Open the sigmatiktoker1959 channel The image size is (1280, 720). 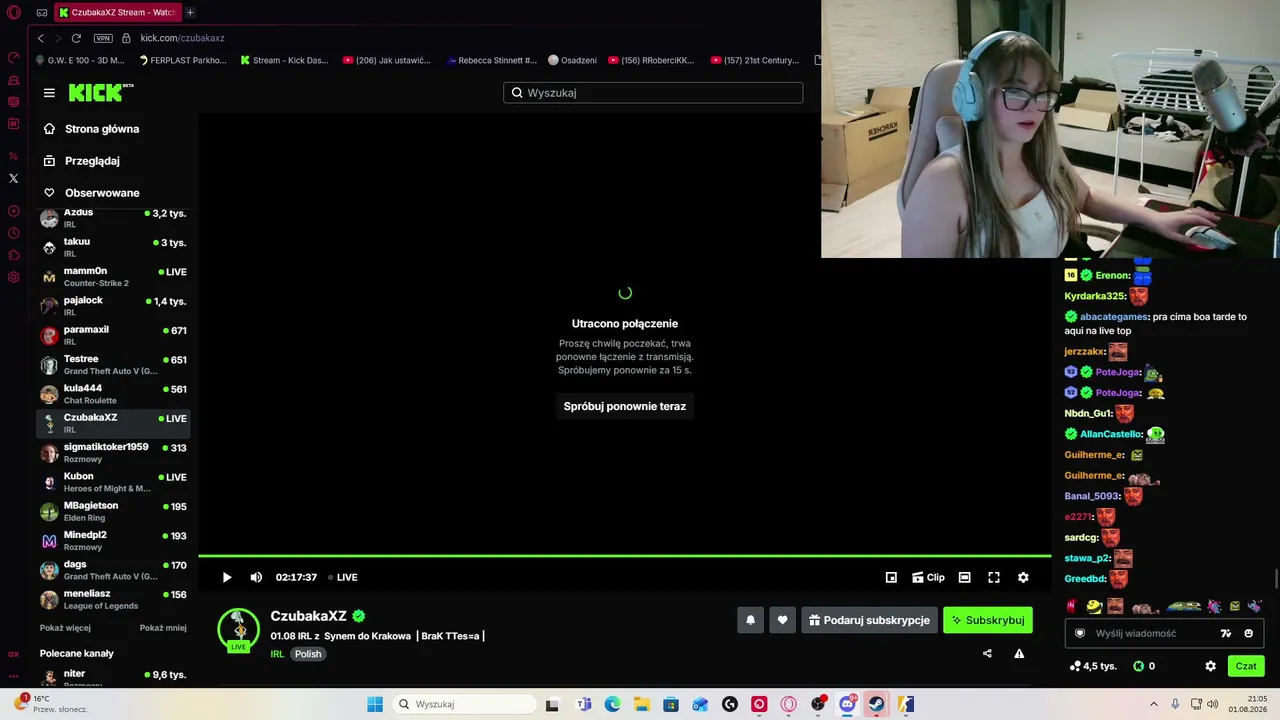pyautogui.click(x=114, y=453)
